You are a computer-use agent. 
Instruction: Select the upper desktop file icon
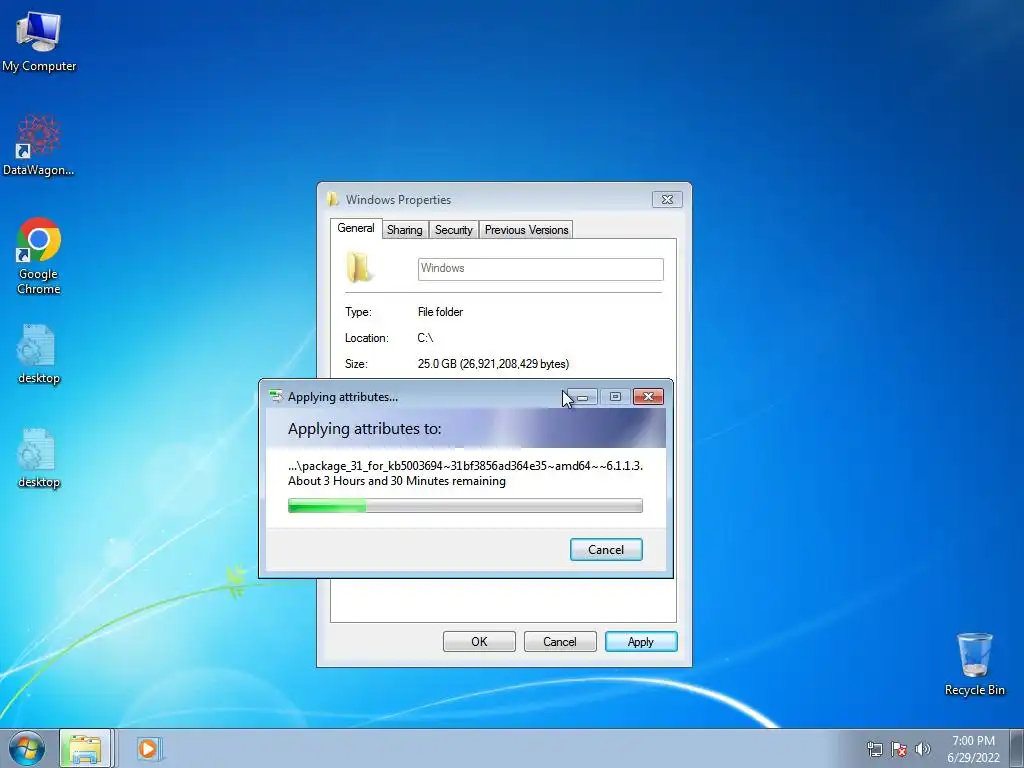(39, 355)
